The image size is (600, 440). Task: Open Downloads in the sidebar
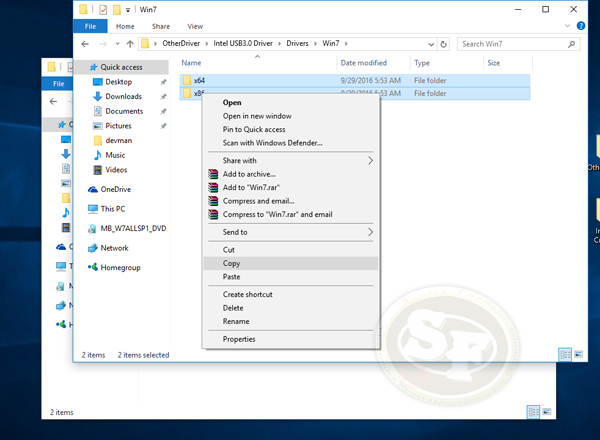[124, 96]
